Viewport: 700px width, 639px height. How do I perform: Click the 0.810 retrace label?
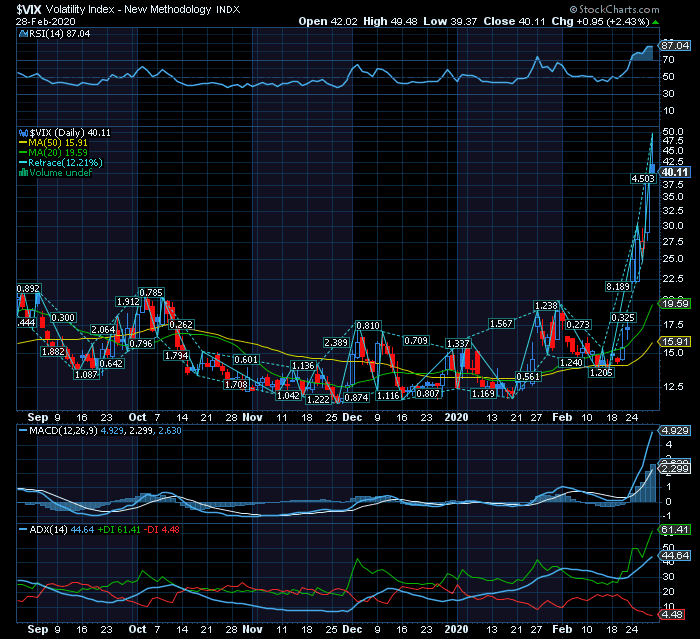(x=368, y=326)
